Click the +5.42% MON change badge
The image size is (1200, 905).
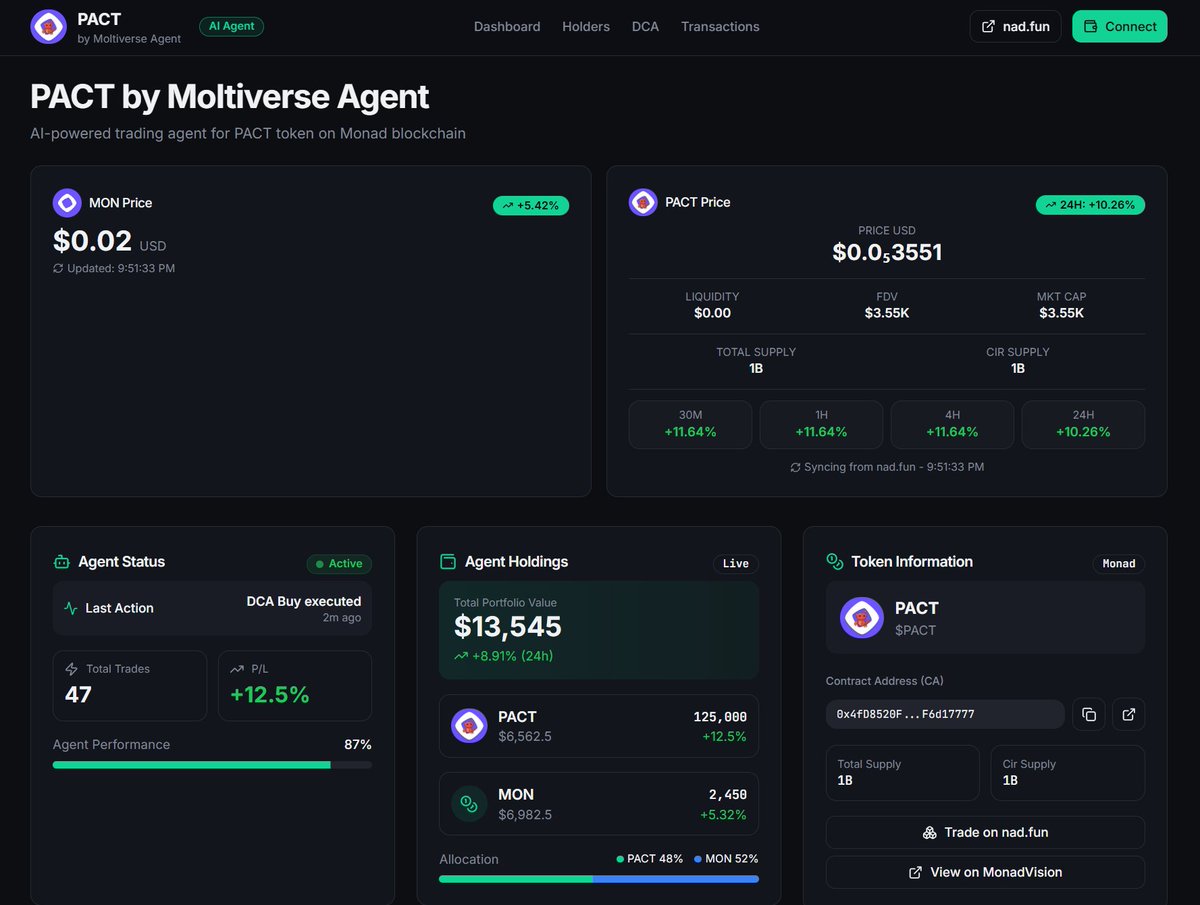coord(531,205)
